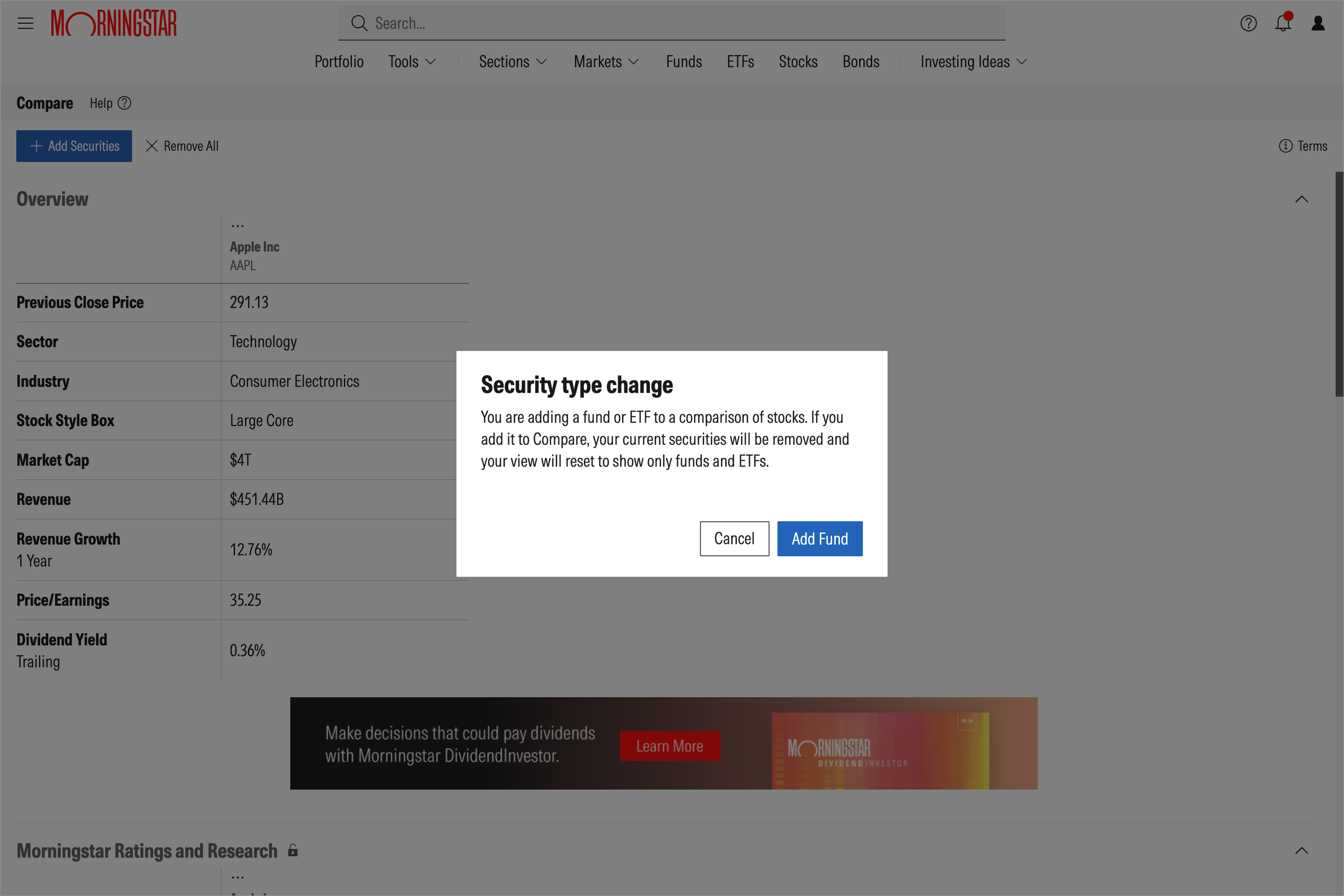The height and width of the screenshot is (896, 1344).
Task: Click the search magnifier icon
Action: pyautogui.click(x=359, y=23)
